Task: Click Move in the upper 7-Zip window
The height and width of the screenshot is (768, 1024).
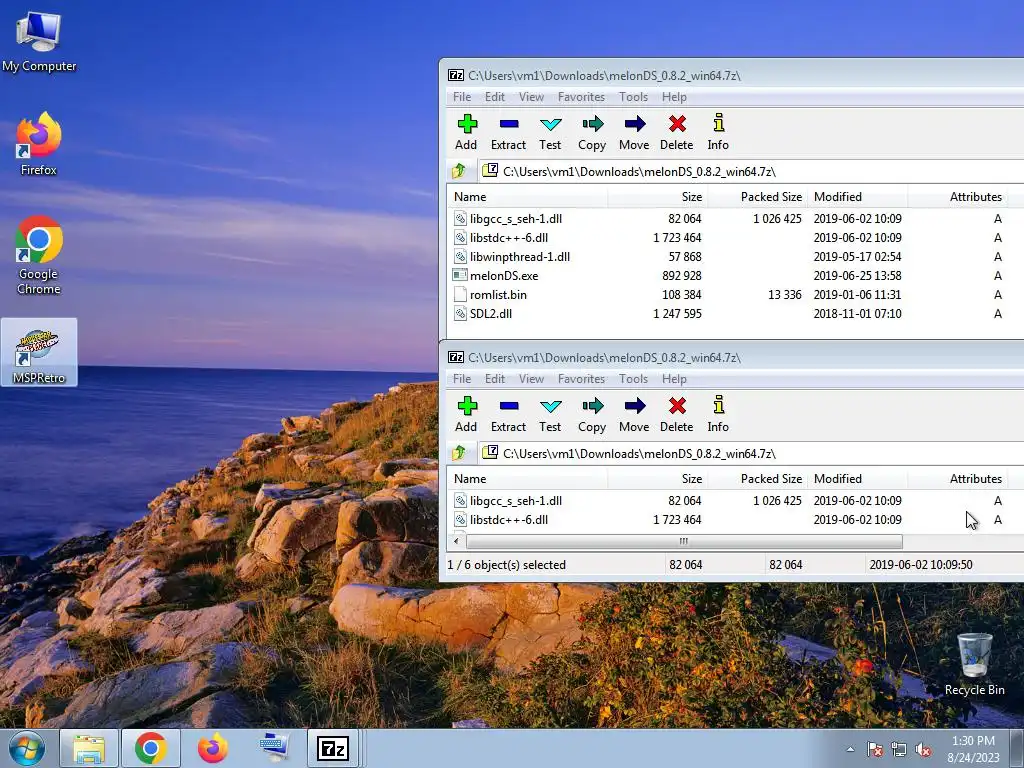Action: click(x=634, y=133)
